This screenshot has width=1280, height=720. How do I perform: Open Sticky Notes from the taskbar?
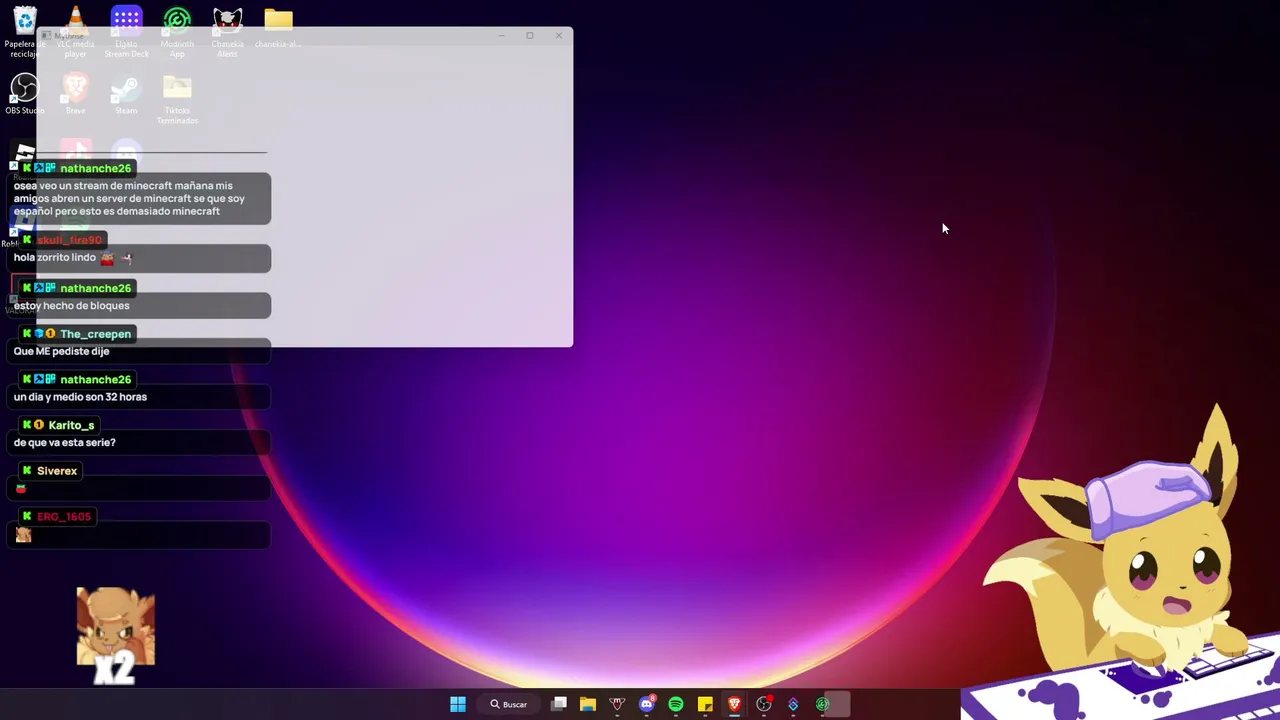[x=705, y=704]
